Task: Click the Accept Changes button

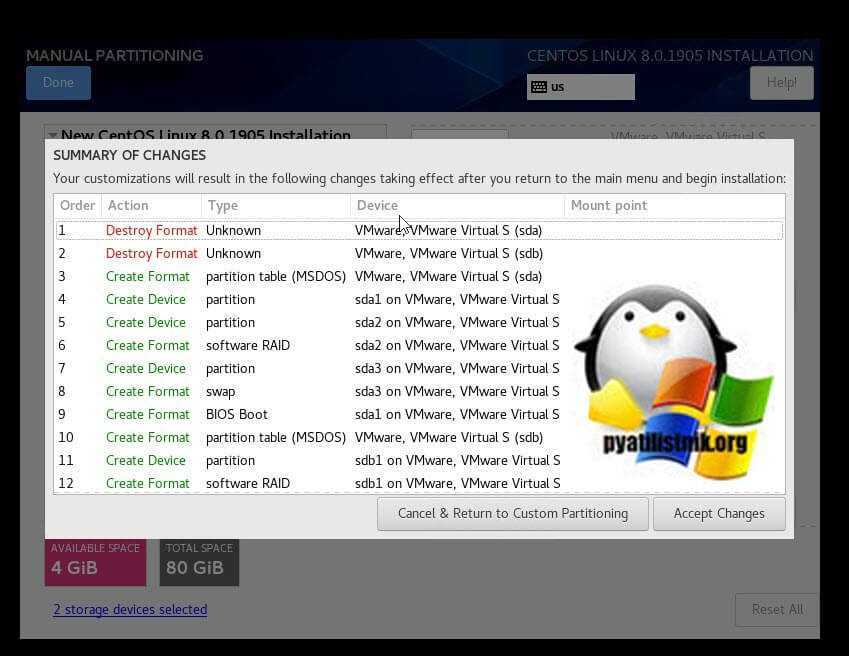Action: [719, 514]
